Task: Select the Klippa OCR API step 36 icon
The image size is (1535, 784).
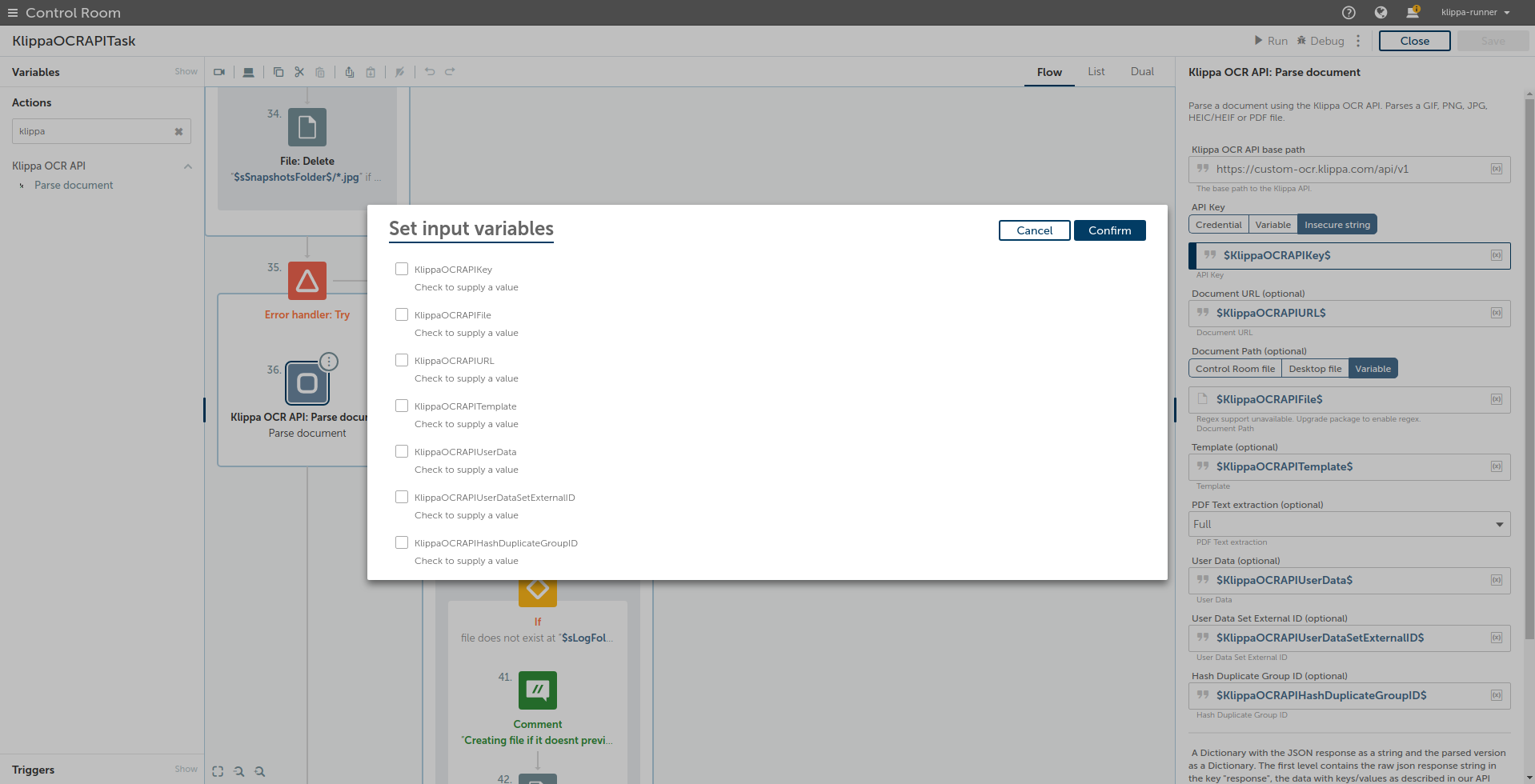Action: point(307,383)
